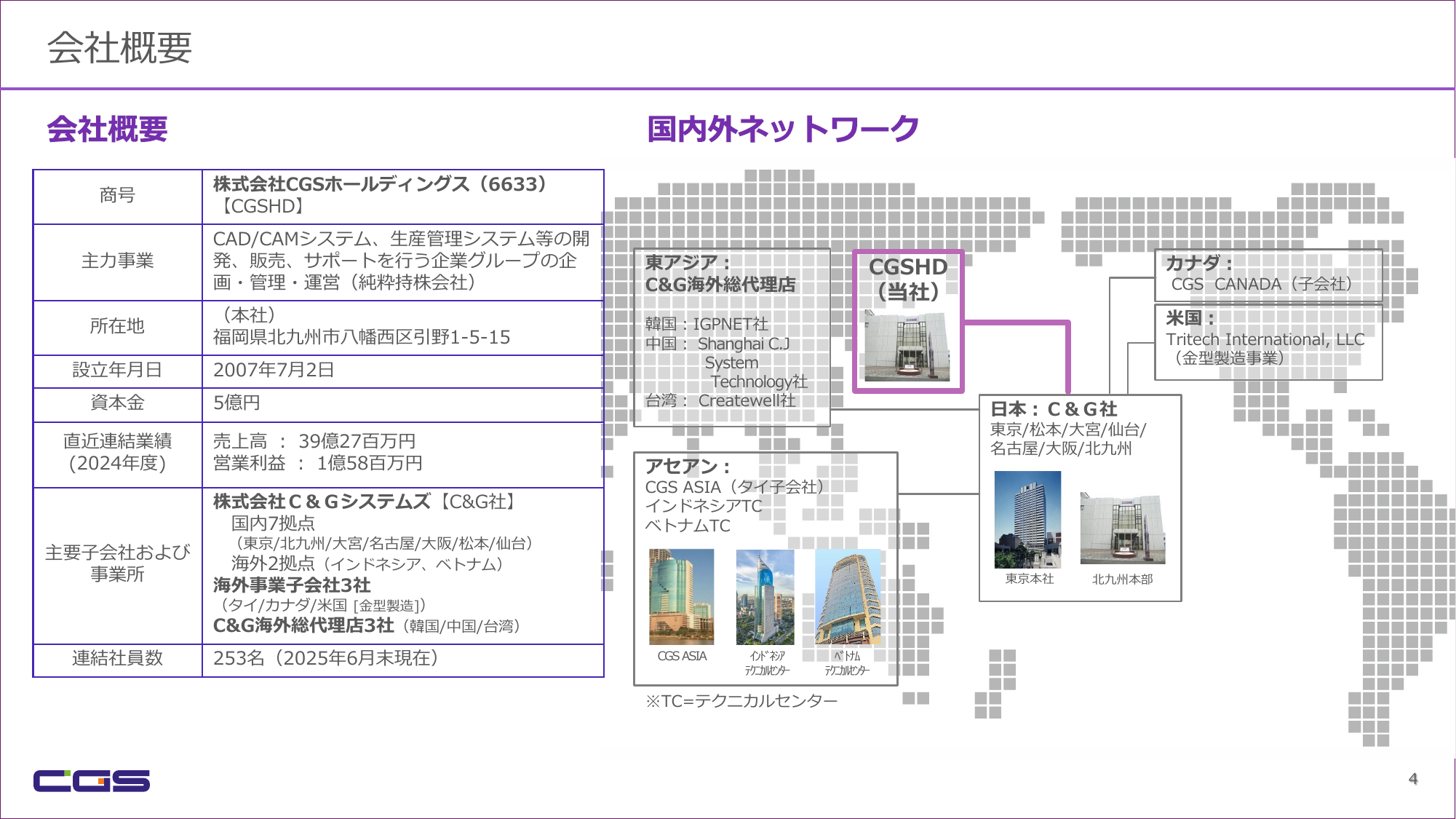
Task: Click the Tritech International, LLC text
Action: [1265, 339]
